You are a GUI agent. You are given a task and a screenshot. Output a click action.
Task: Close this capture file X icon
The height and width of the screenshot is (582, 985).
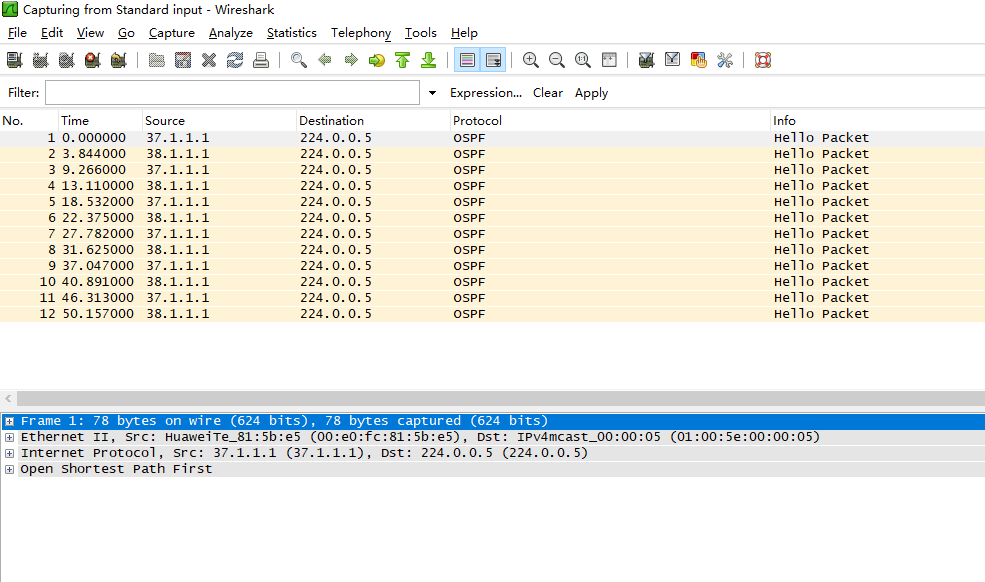[209, 60]
